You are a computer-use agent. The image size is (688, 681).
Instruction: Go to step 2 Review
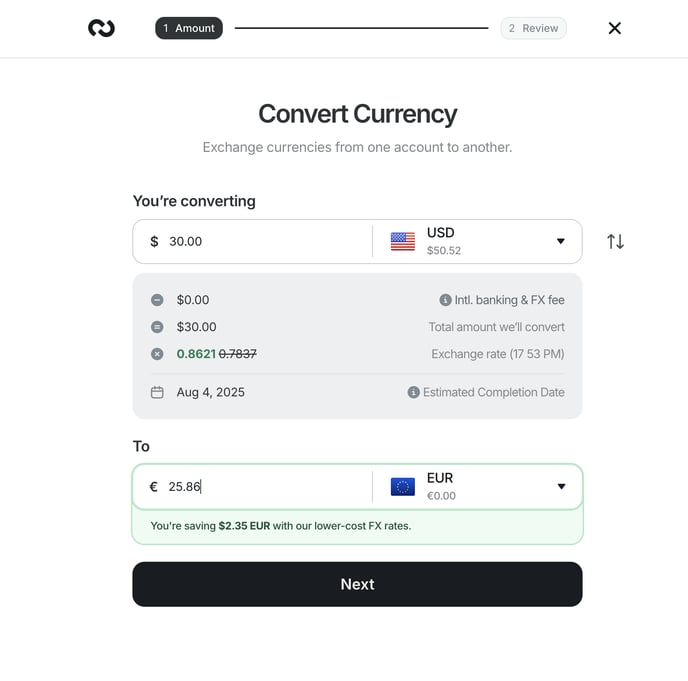(533, 28)
